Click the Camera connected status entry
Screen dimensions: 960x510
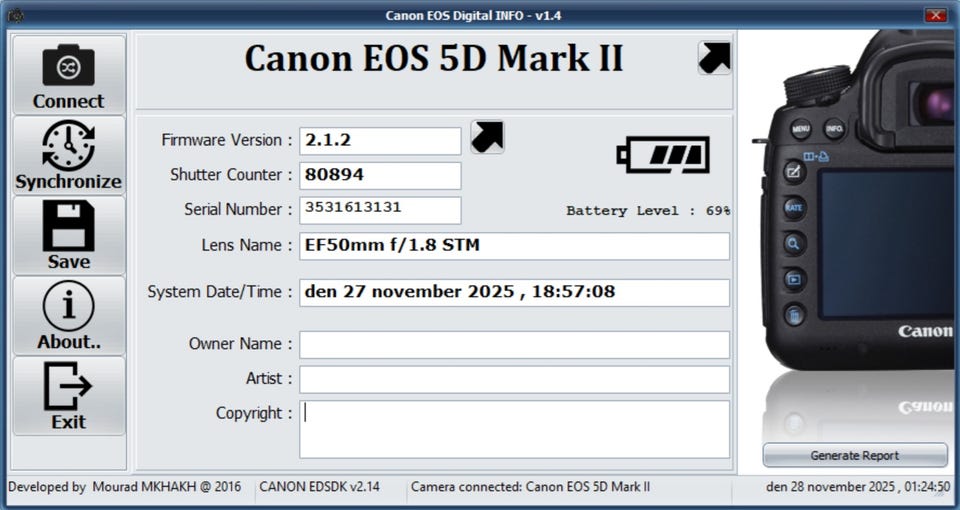click(x=530, y=487)
